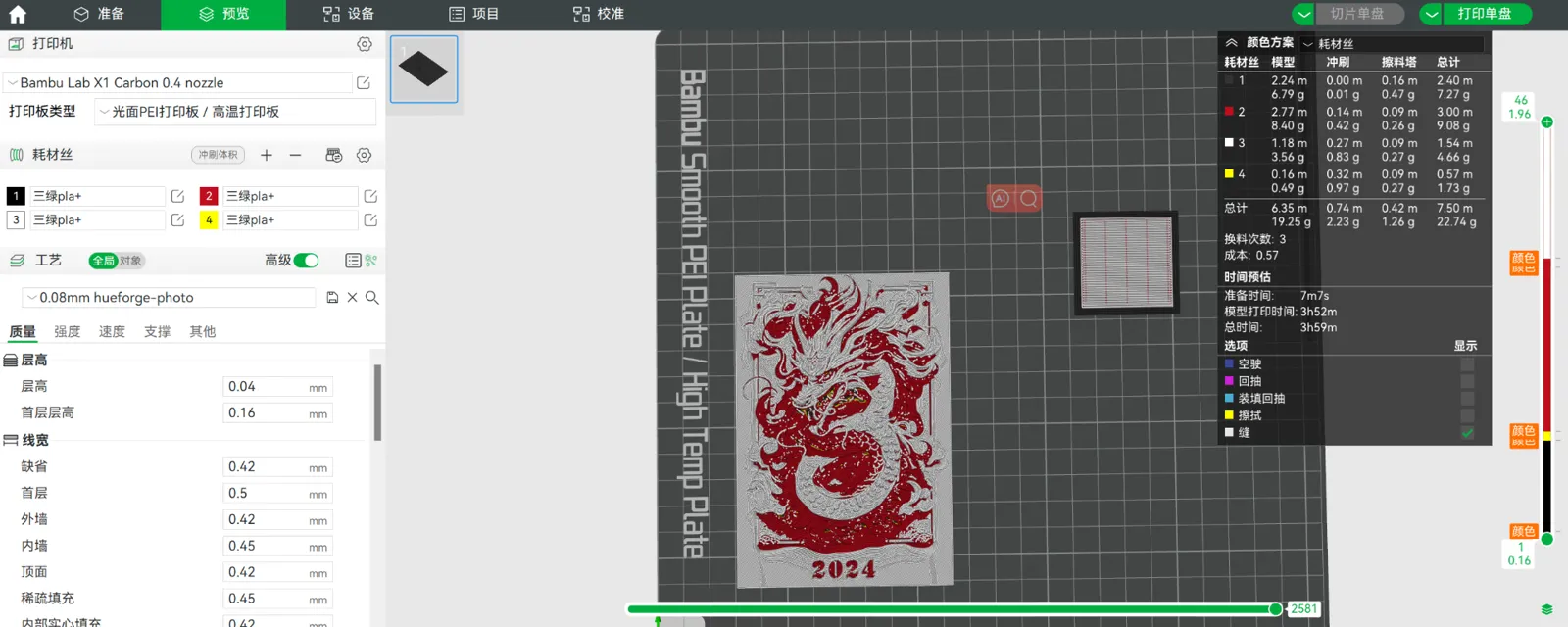Viewport: 1568px width, 627px height.
Task: Open the home screen icon
Action: pyautogui.click(x=18, y=14)
